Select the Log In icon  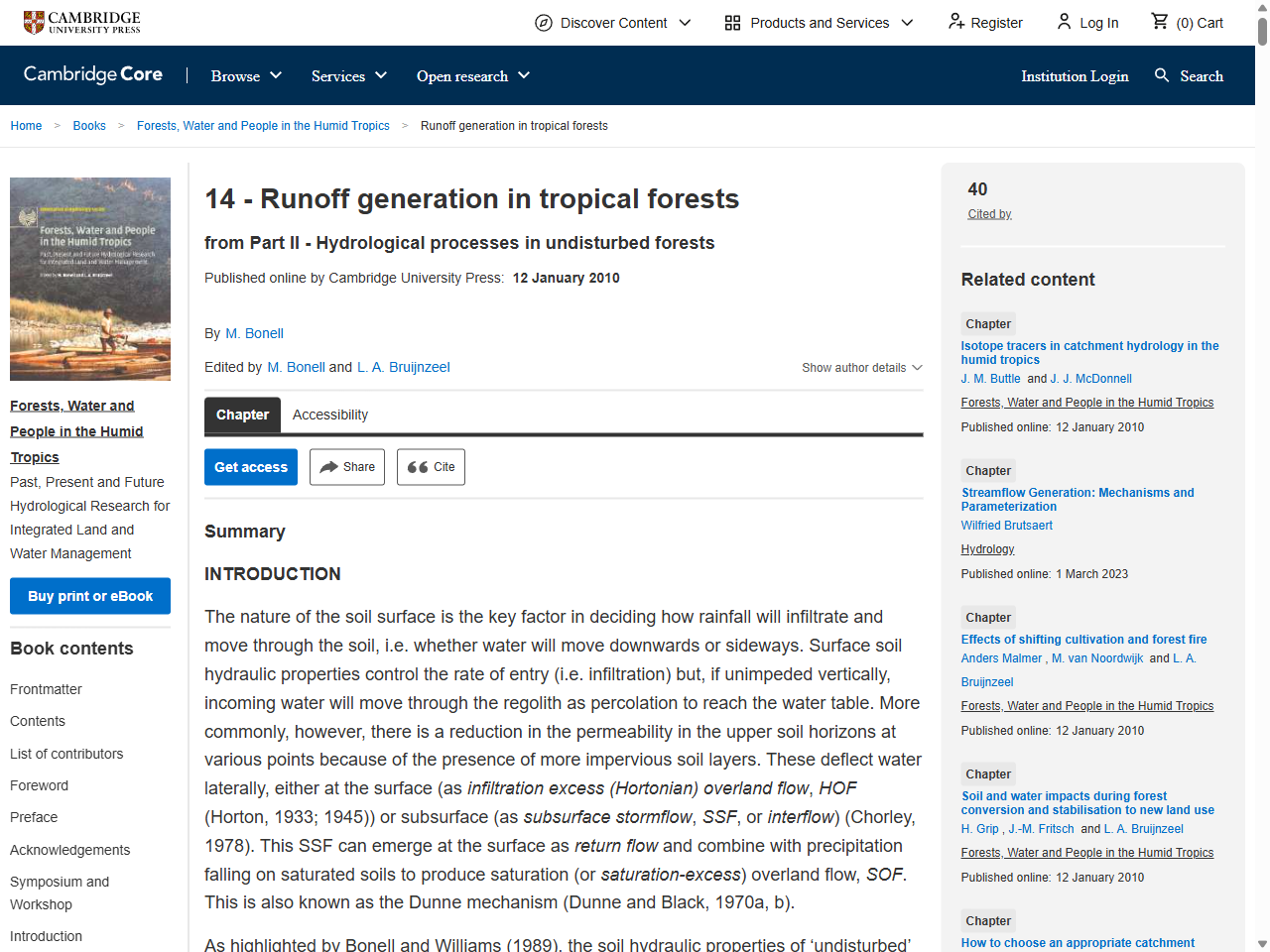tap(1063, 22)
